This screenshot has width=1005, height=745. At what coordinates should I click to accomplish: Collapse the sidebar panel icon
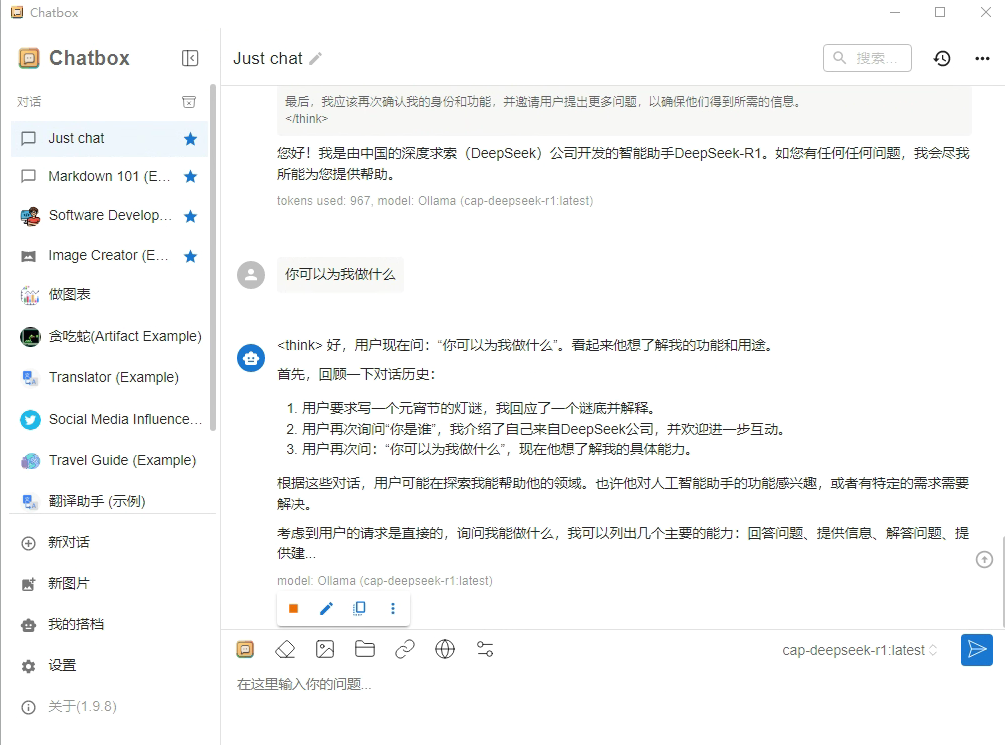tap(190, 58)
